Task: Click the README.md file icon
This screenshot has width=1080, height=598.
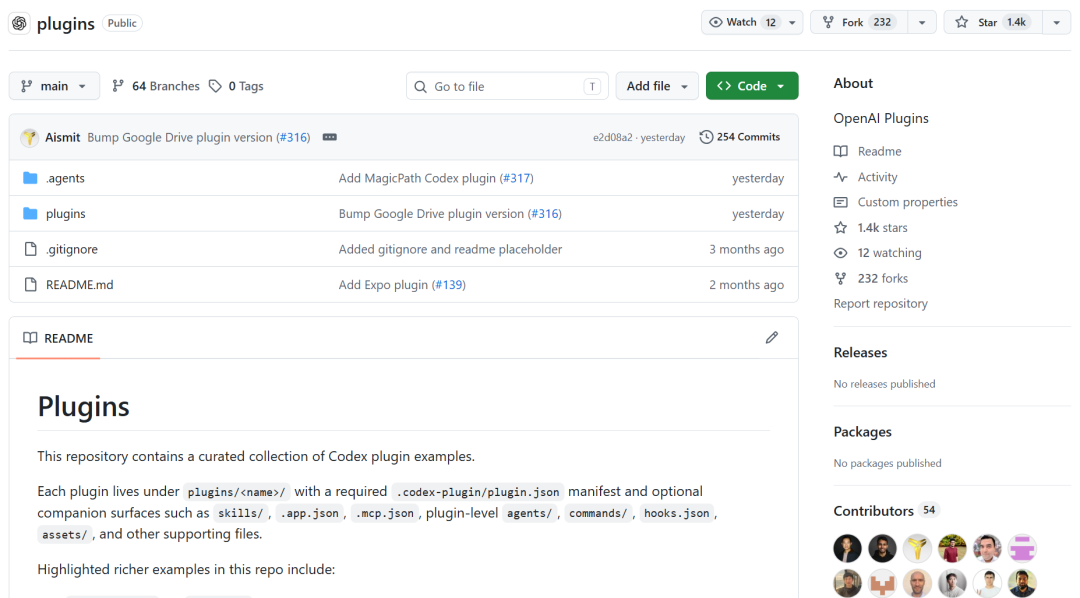Action: (30, 285)
